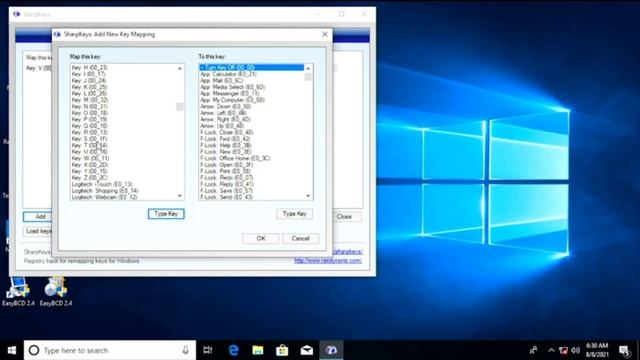The width and height of the screenshot is (640, 360).
Task: Select 'Logitech: iTouch (E0_13)' entry
Action: click(x=102, y=184)
